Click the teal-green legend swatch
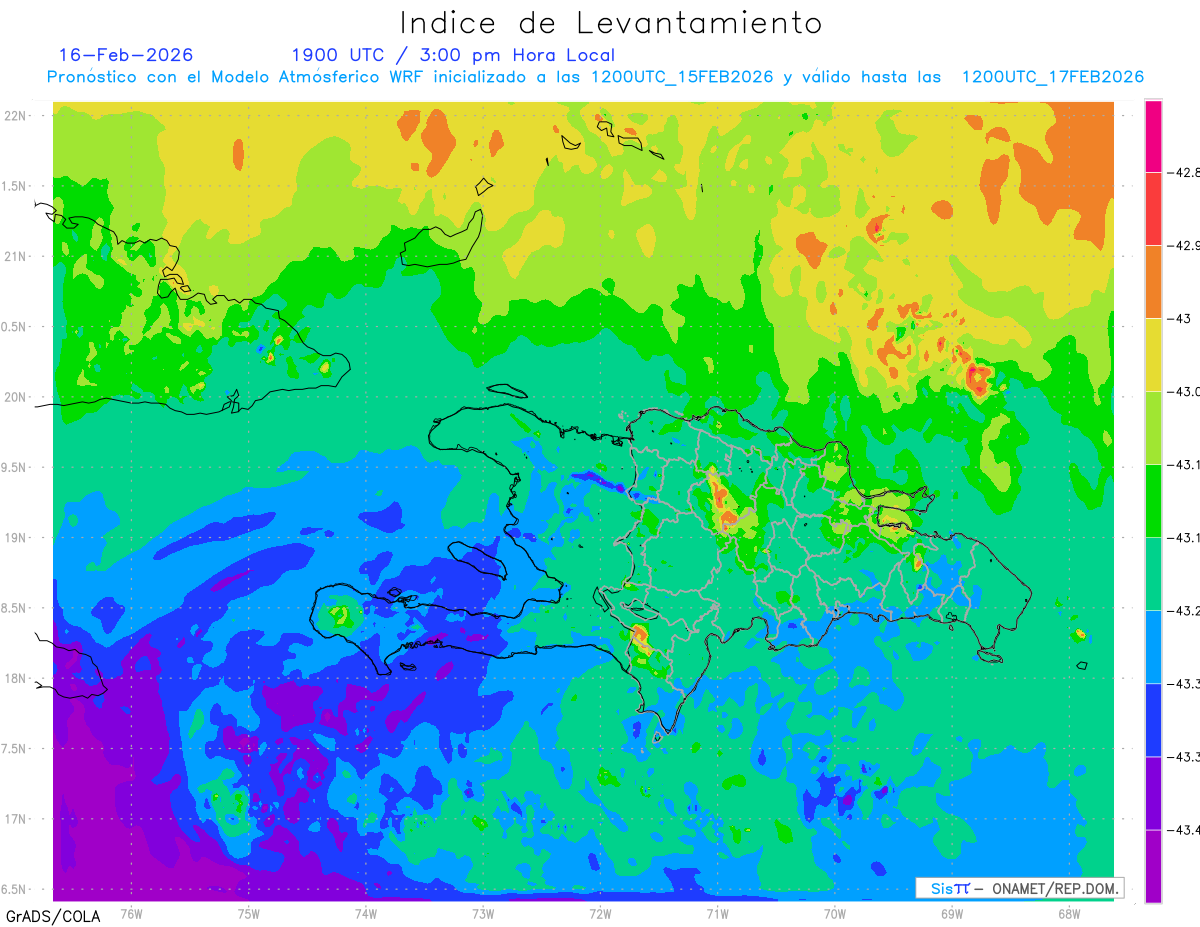The image size is (1200, 927). point(1153,573)
